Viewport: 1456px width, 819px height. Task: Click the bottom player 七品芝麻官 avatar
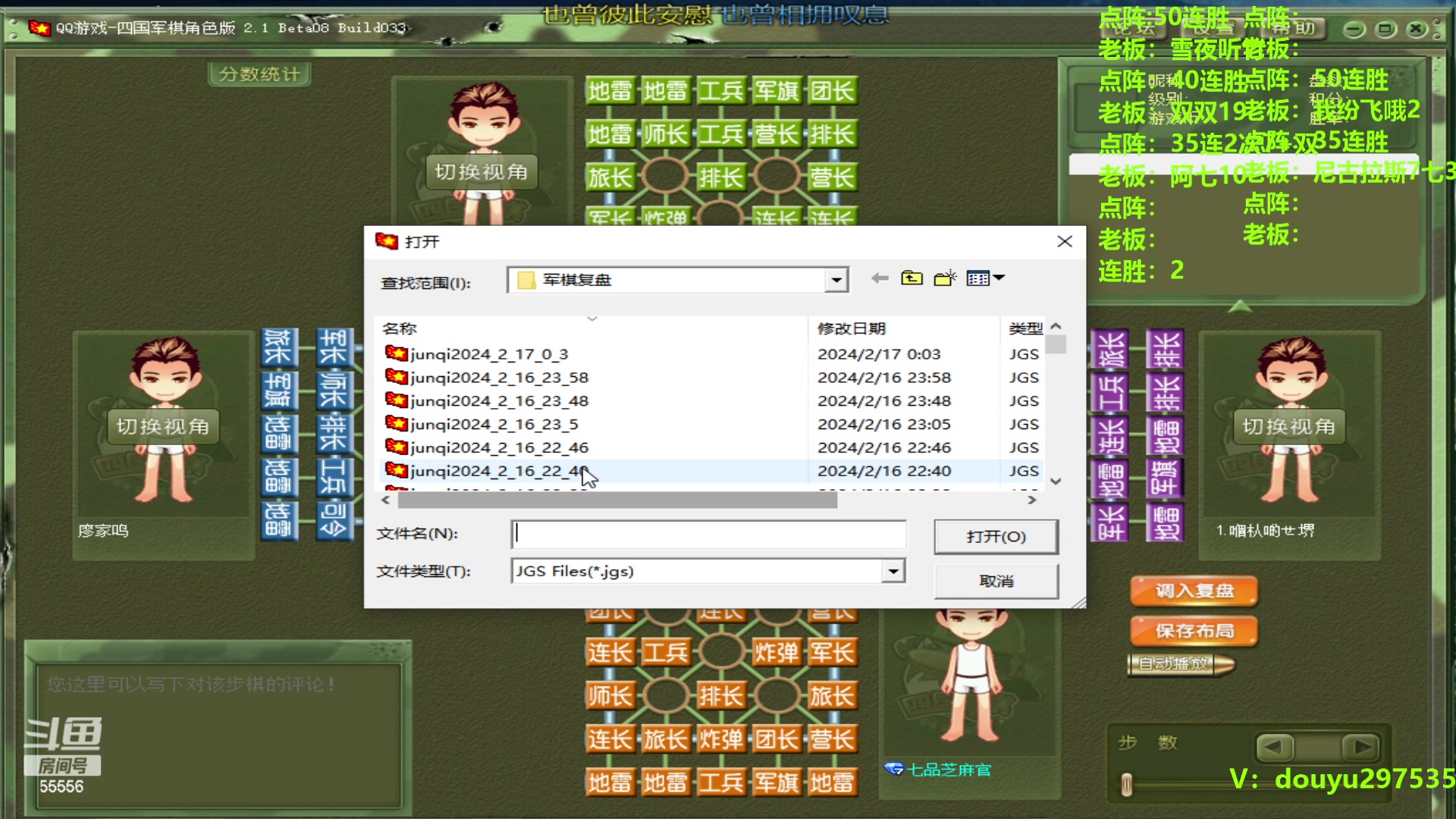[972, 675]
